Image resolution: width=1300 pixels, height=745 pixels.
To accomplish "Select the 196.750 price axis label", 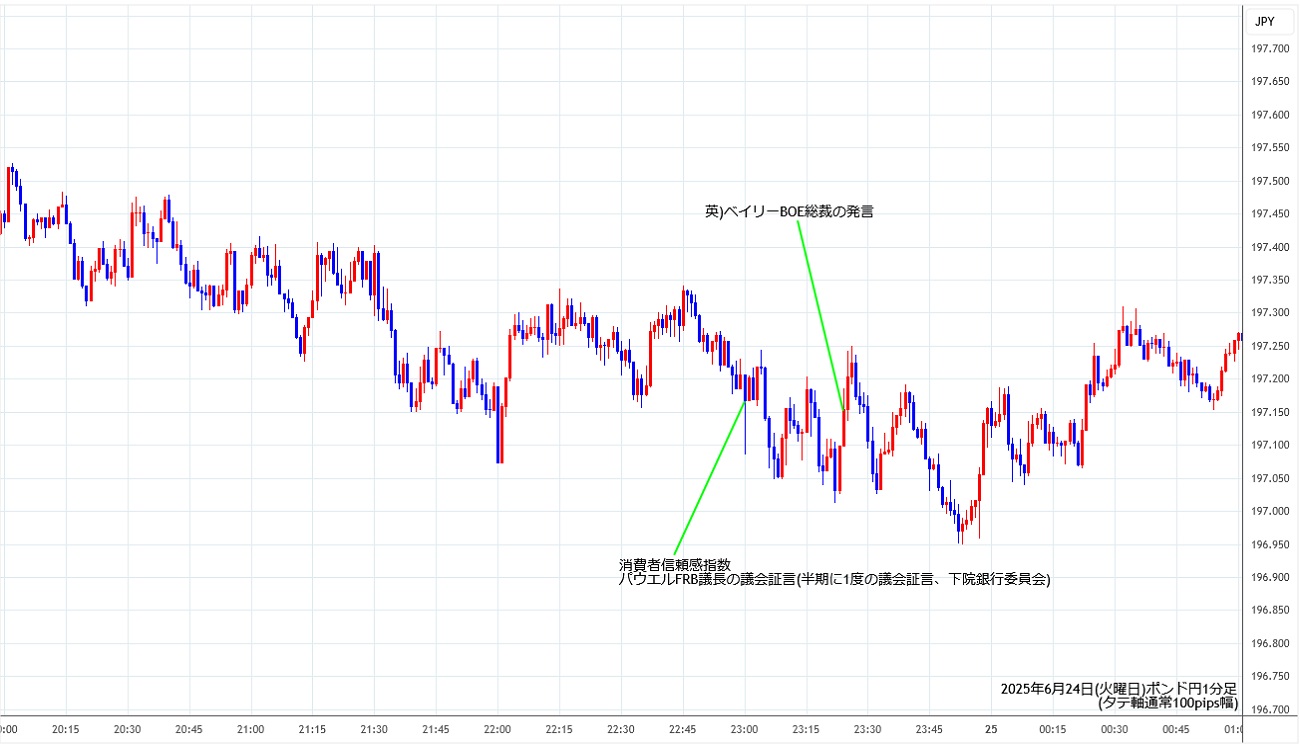I will pos(1270,676).
